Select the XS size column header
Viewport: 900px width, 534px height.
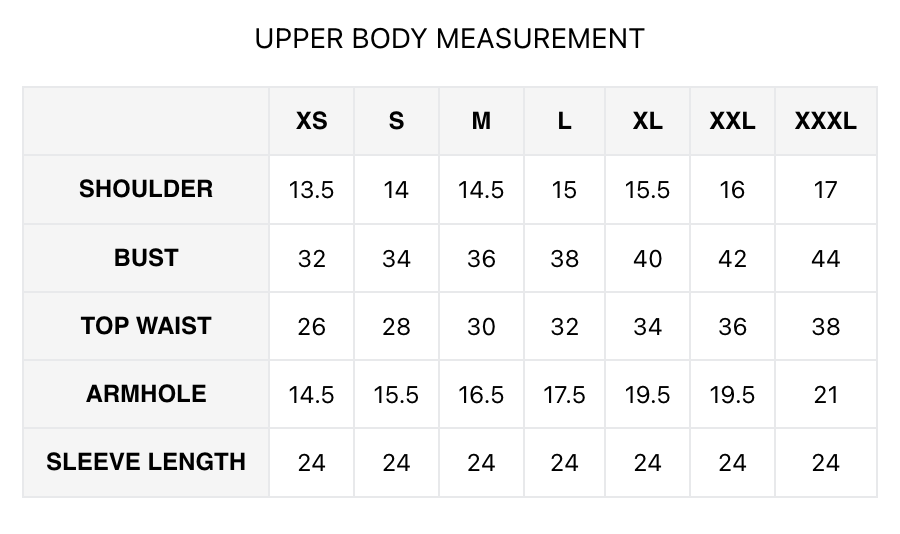click(x=311, y=121)
